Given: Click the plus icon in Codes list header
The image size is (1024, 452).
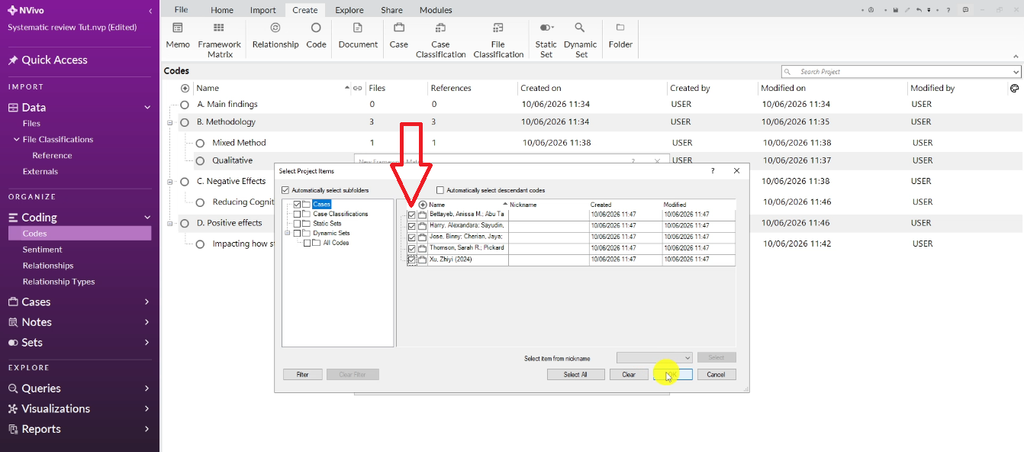Looking at the screenshot, I should pos(185,88).
